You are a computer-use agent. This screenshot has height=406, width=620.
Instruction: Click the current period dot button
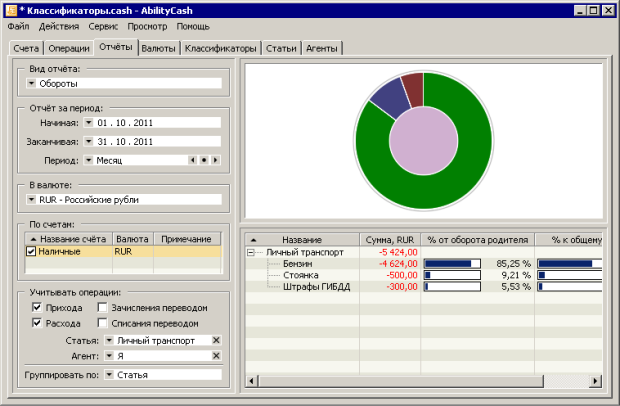point(203,160)
